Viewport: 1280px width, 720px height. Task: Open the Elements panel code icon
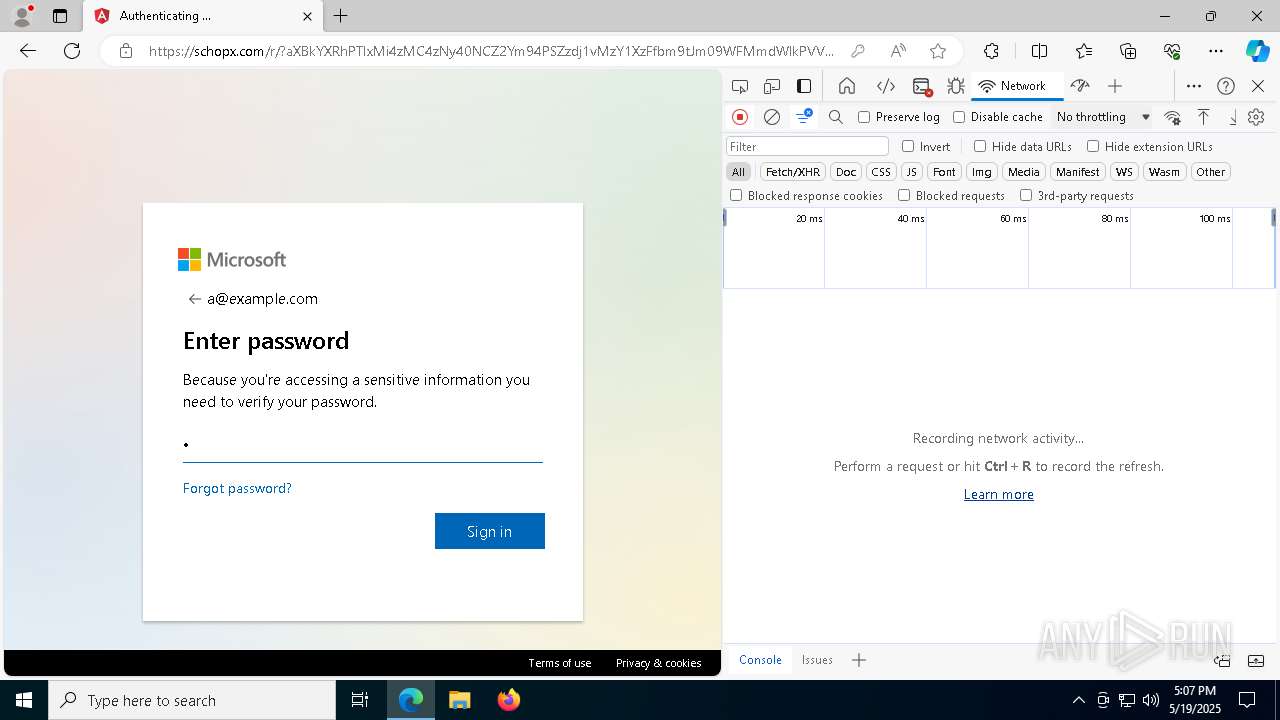tap(885, 86)
